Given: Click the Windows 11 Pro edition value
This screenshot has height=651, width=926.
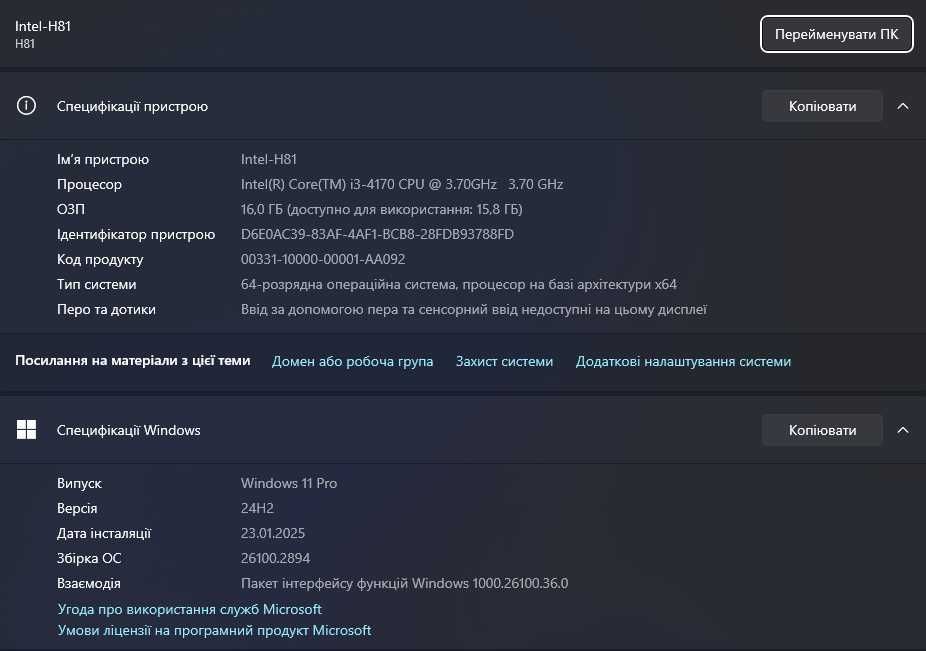Looking at the screenshot, I should (x=289, y=483).
